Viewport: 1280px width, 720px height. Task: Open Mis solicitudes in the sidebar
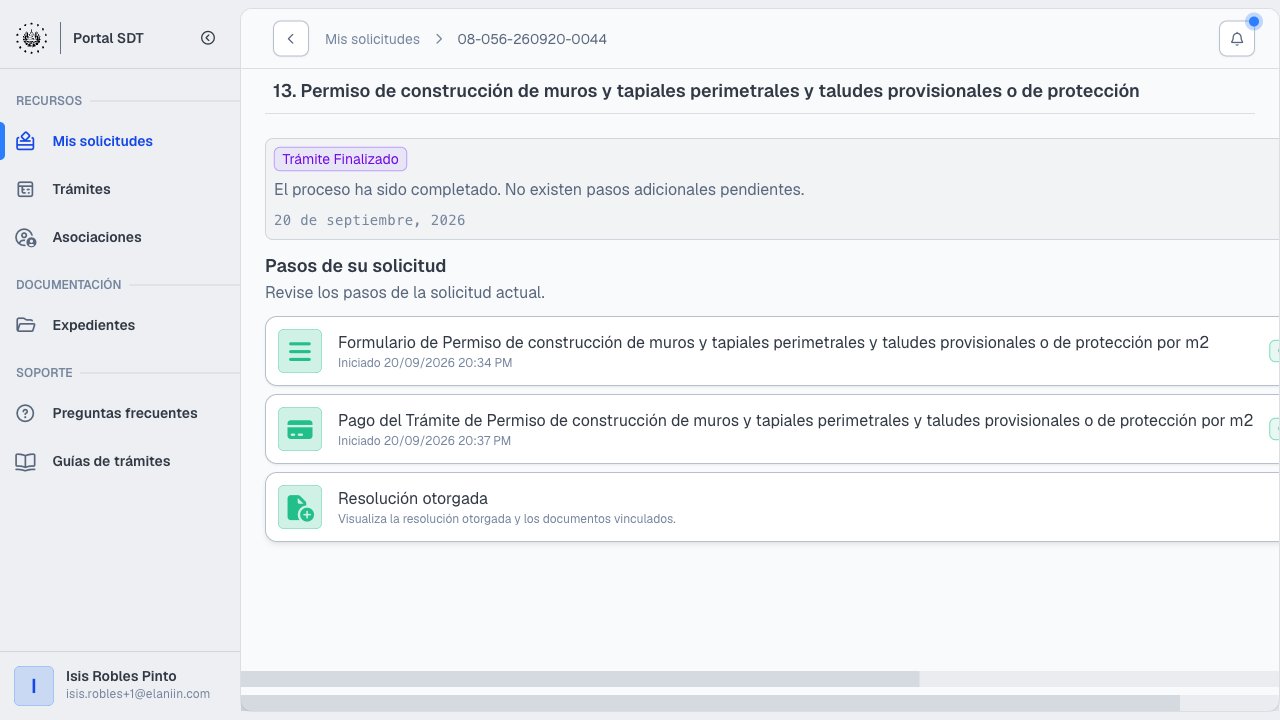pos(120,141)
